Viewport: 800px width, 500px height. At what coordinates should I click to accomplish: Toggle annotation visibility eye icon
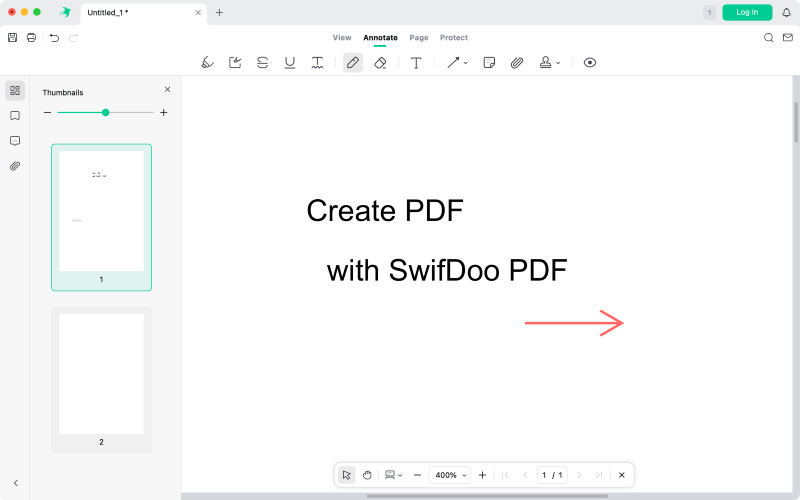point(590,62)
